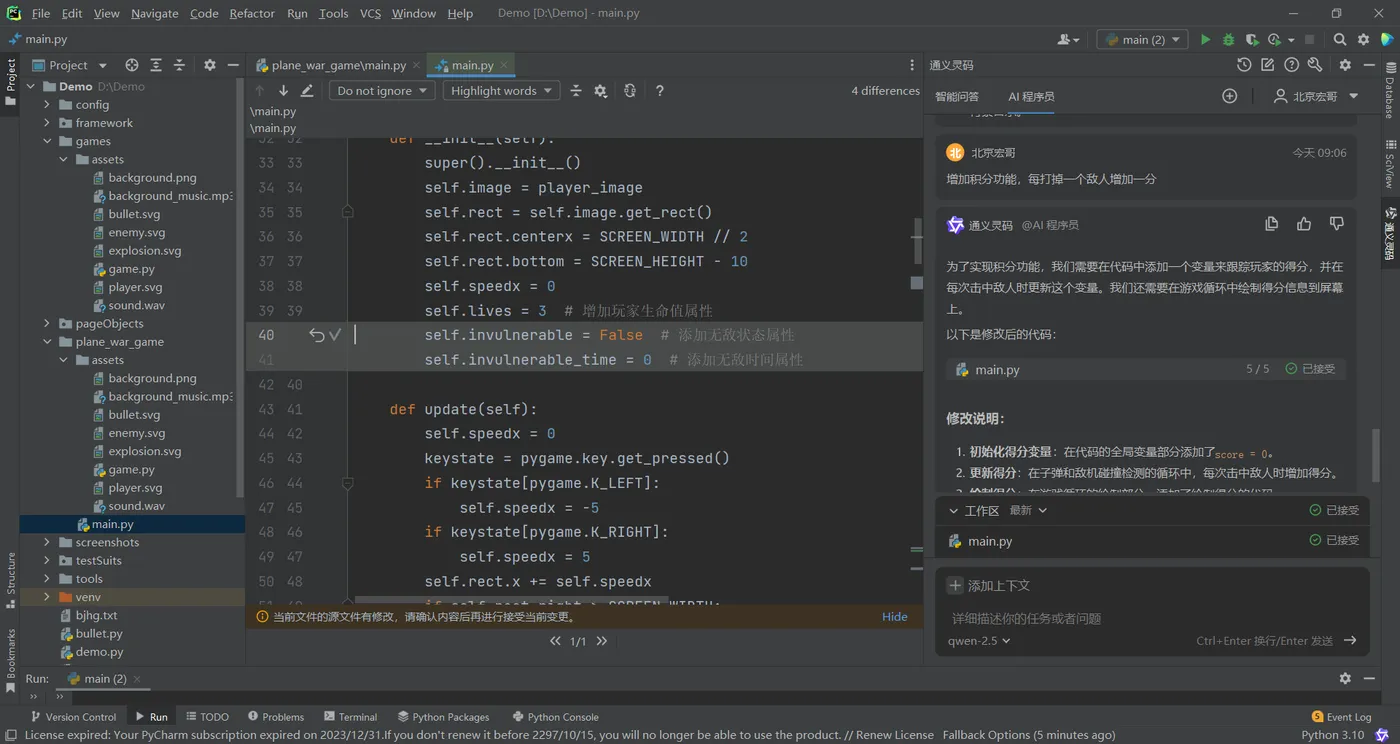Revert change on line 40

click(316, 335)
